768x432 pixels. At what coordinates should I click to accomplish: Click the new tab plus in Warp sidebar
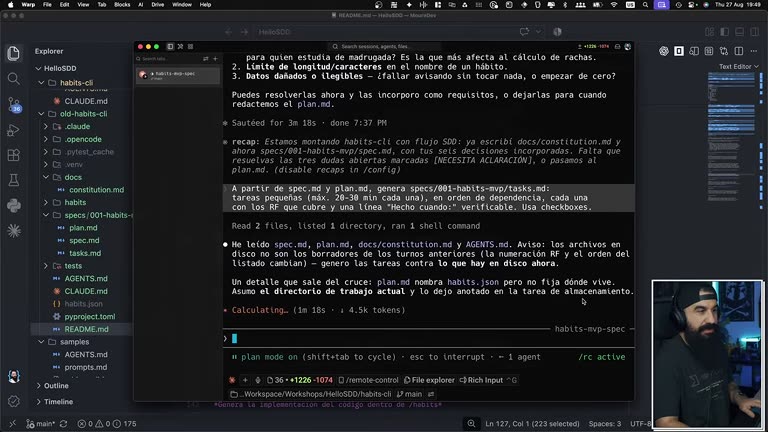point(215,59)
